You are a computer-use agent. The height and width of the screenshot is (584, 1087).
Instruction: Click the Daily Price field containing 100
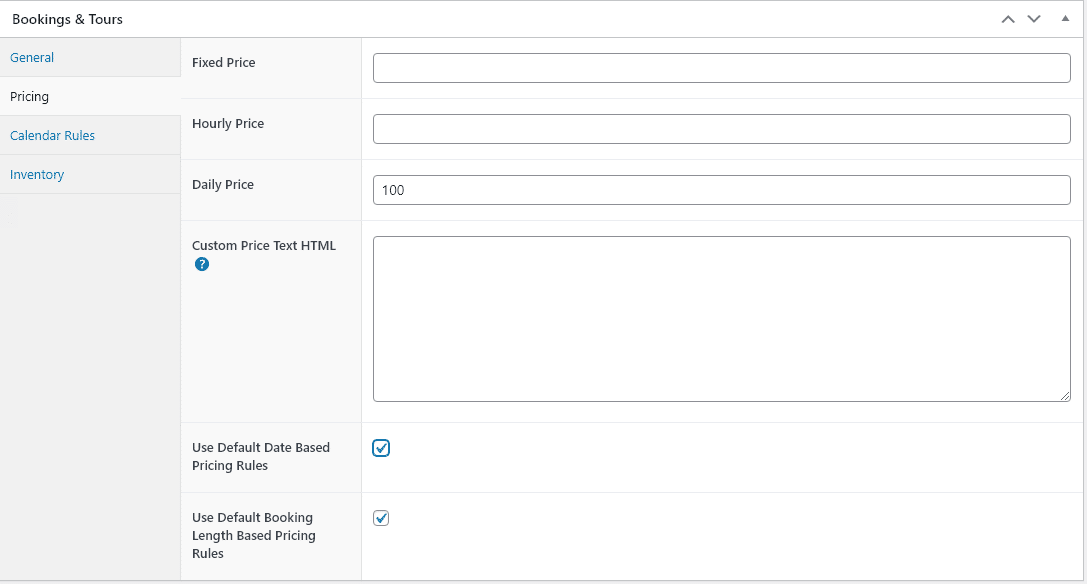point(722,190)
